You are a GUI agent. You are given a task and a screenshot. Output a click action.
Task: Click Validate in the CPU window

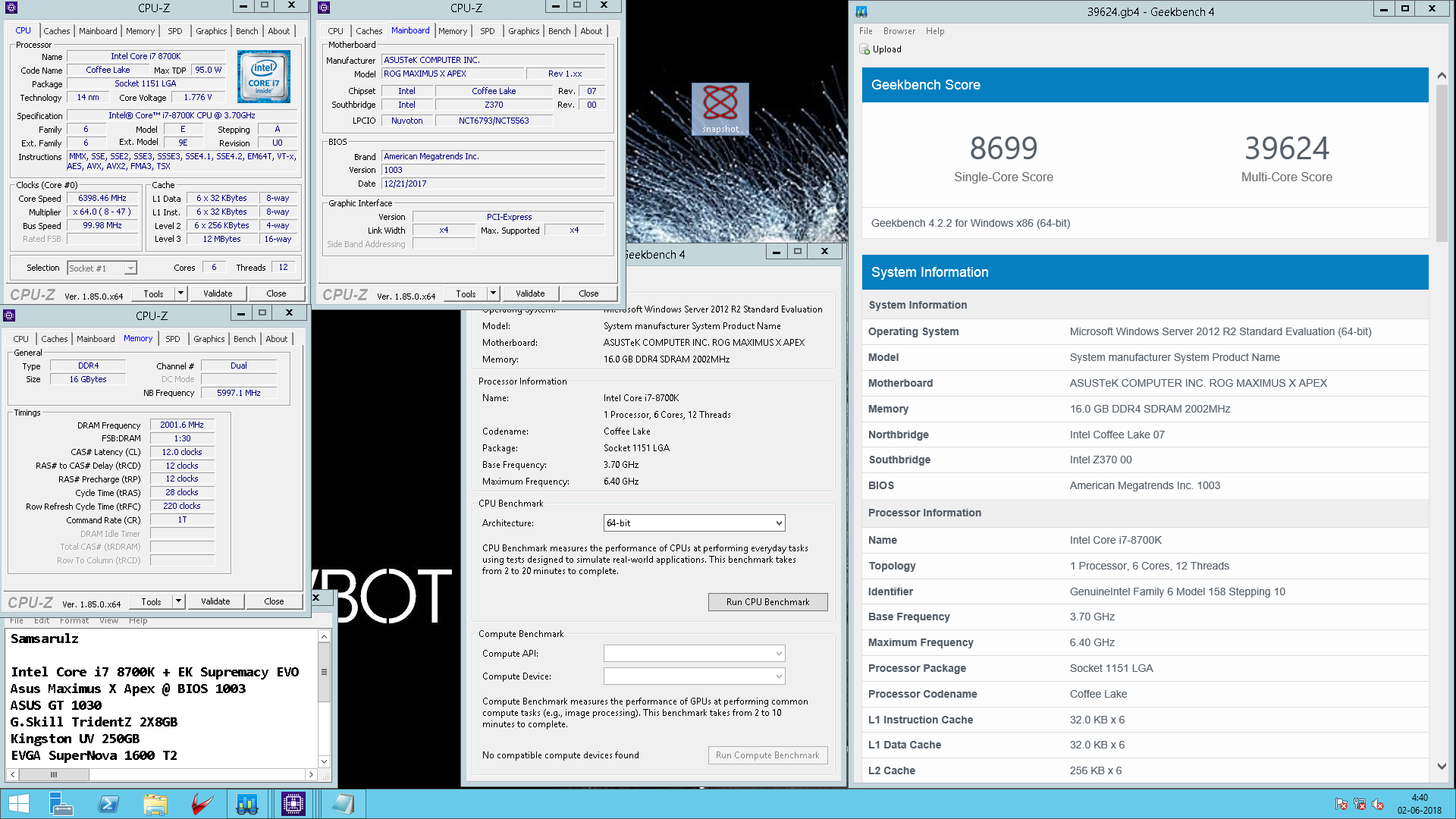coord(218,293)
